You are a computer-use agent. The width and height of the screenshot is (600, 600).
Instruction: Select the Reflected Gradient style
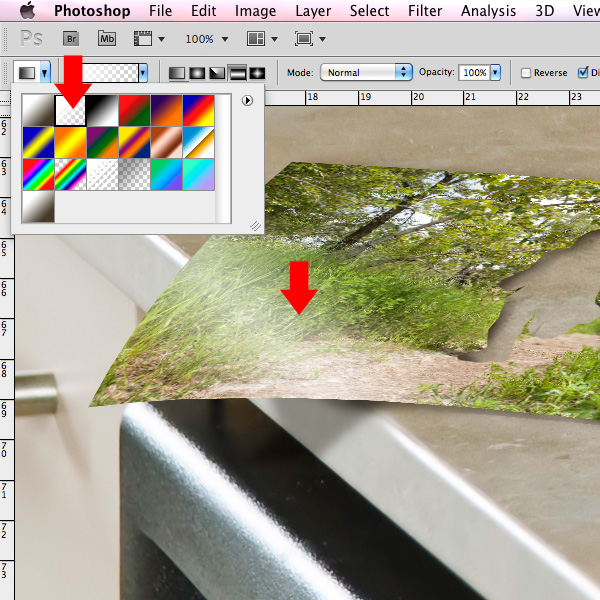[x=237, y=73]
